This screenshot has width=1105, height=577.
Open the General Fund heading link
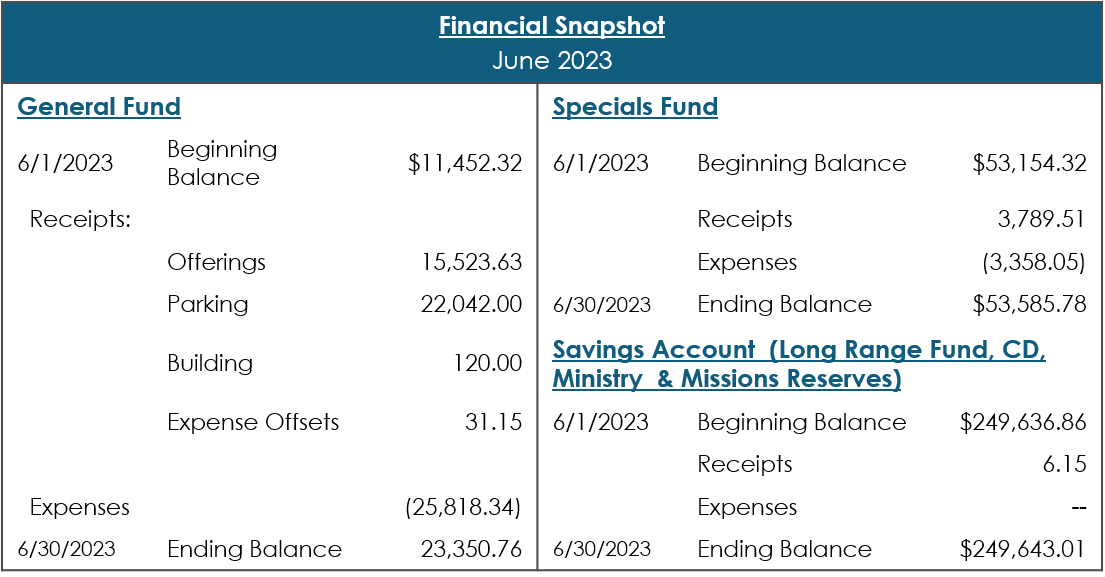(99, 107)
